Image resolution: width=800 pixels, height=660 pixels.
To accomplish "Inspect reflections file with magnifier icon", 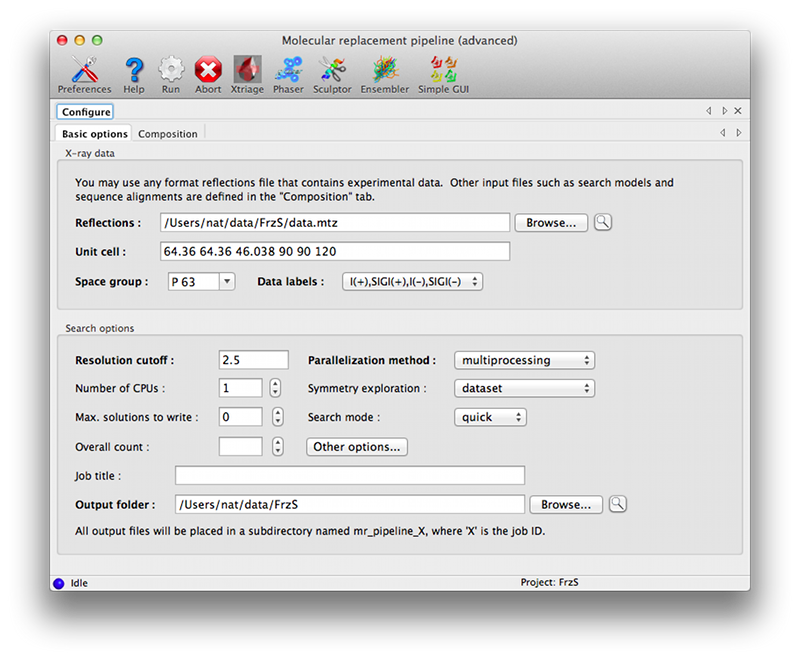I will click(602, 222).
